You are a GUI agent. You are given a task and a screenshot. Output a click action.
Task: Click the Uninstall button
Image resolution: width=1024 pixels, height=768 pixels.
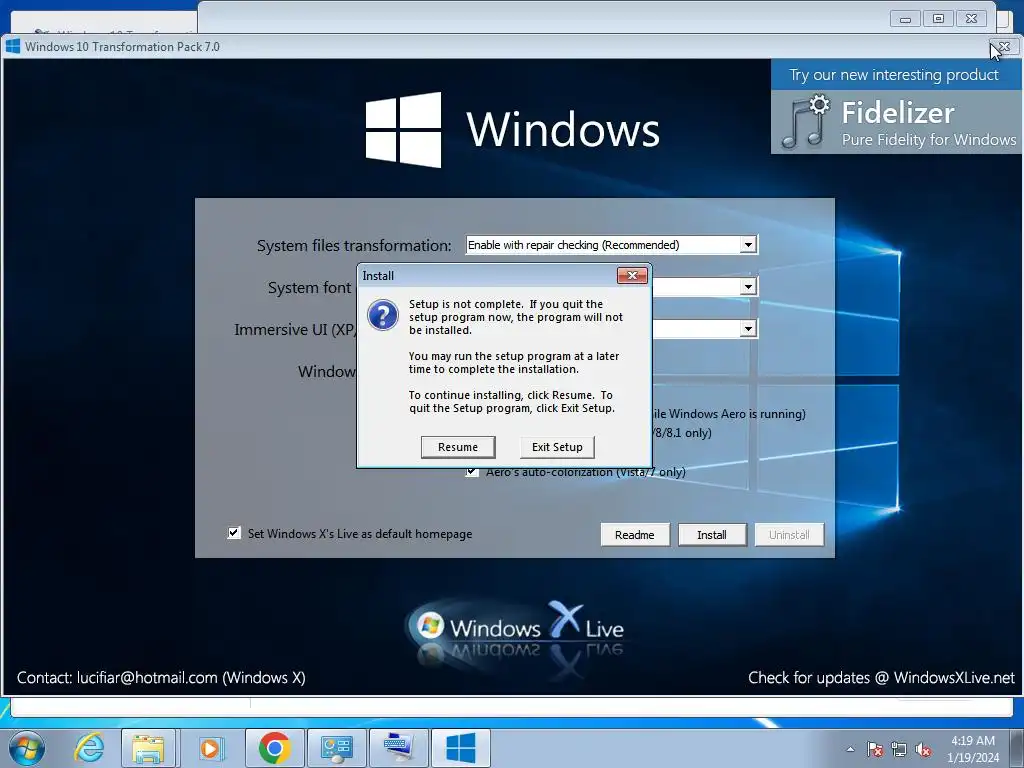point(789,535)
